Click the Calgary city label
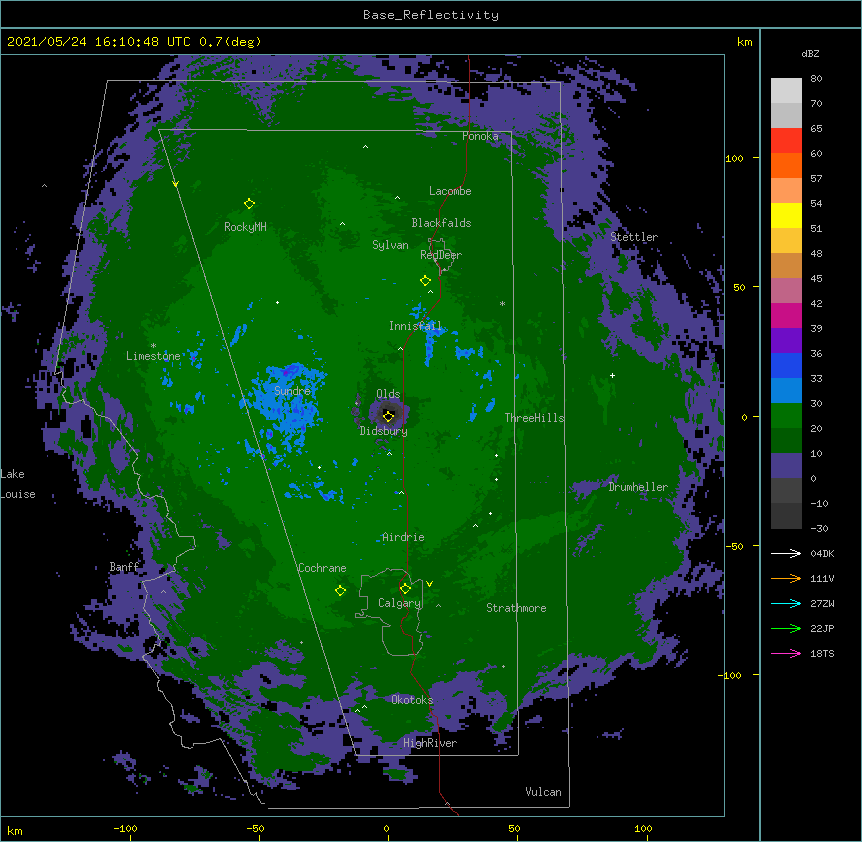The image size is (862, 842). (400, 603)
